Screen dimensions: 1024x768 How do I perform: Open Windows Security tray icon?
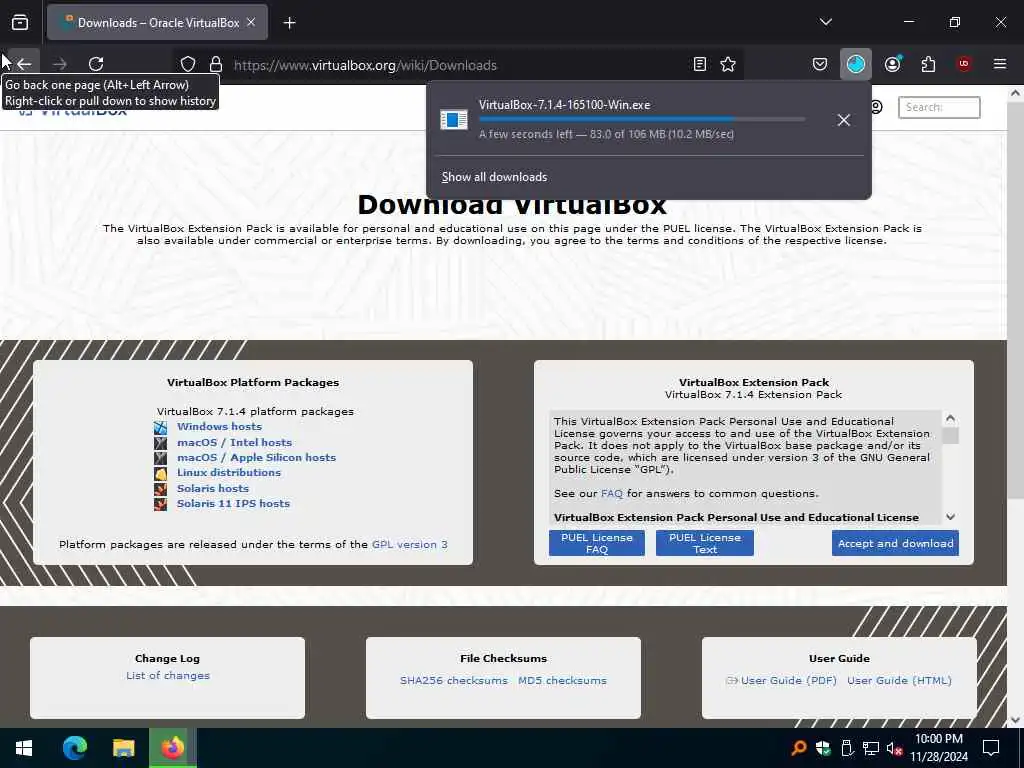tap(823, 748)
